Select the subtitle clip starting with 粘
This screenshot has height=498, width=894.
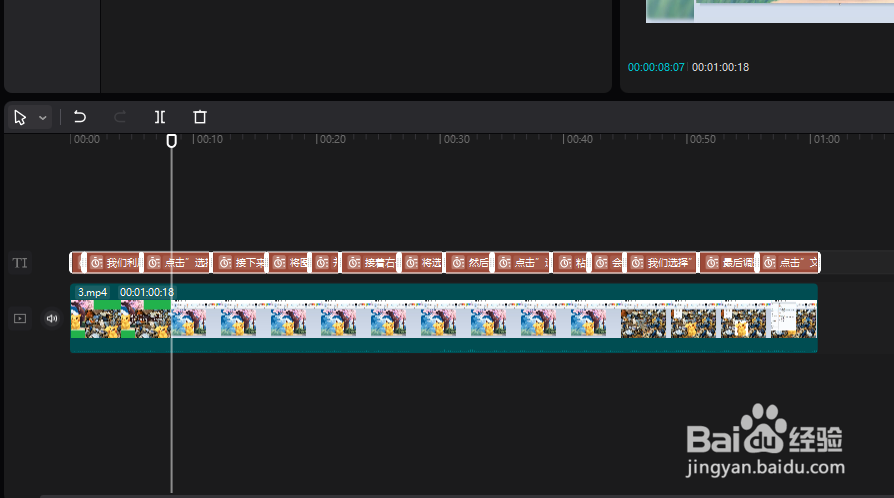pyautogui.click(x=571, y=262)
